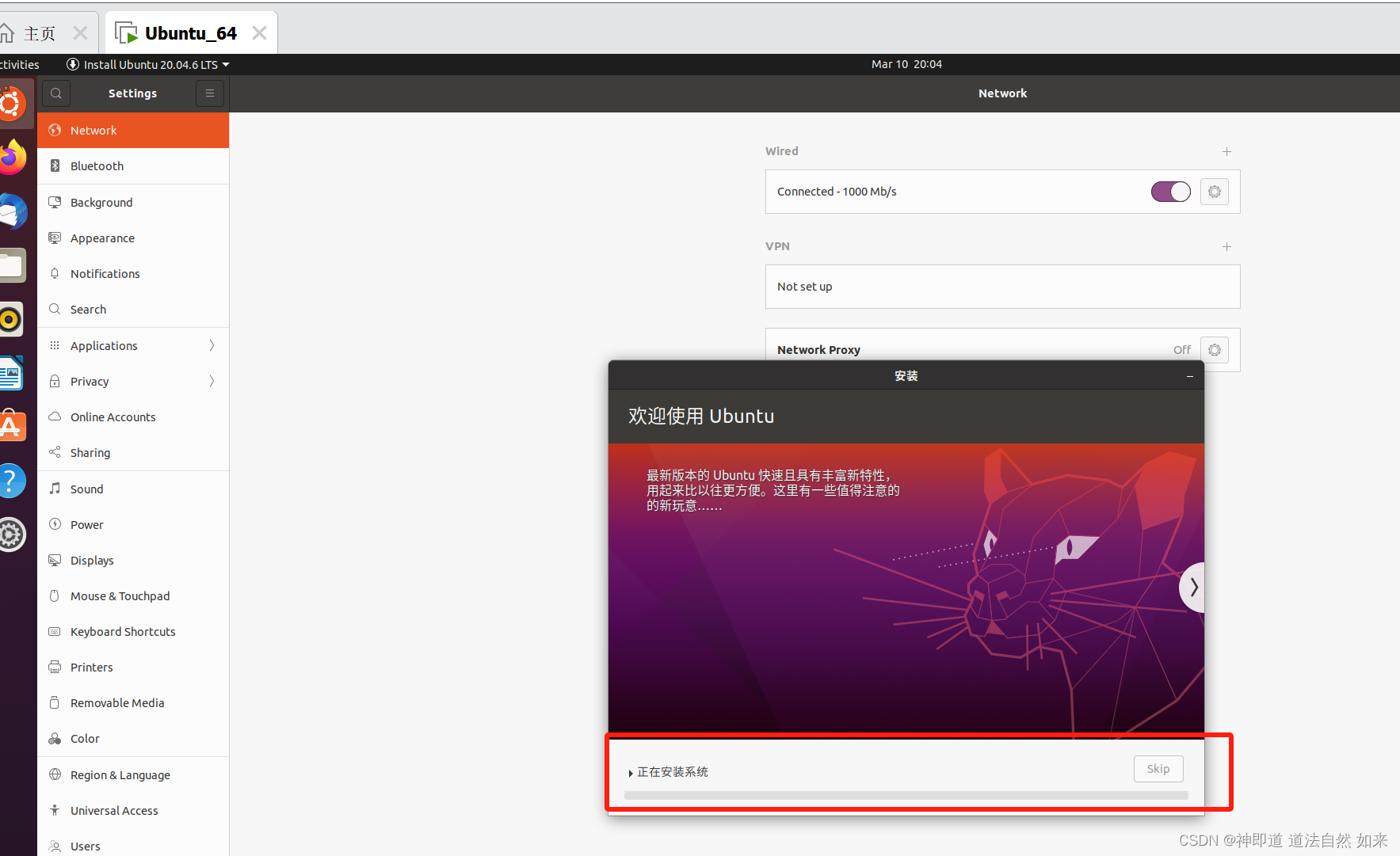Image resolution: width=1400 pixels, height=856 pixels.
Task: Click the installation progress bar
Action: click(x=906, y=795)
